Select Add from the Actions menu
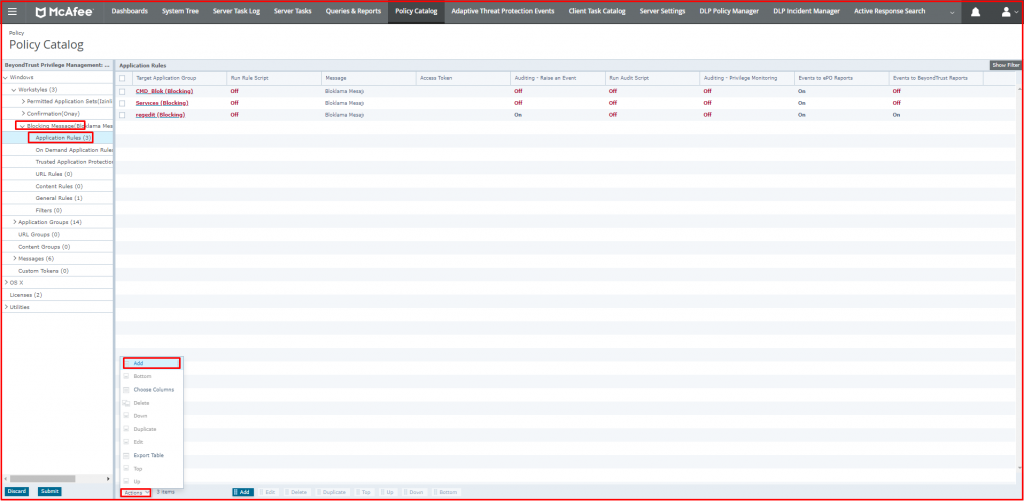 click(x=138, y=363)
